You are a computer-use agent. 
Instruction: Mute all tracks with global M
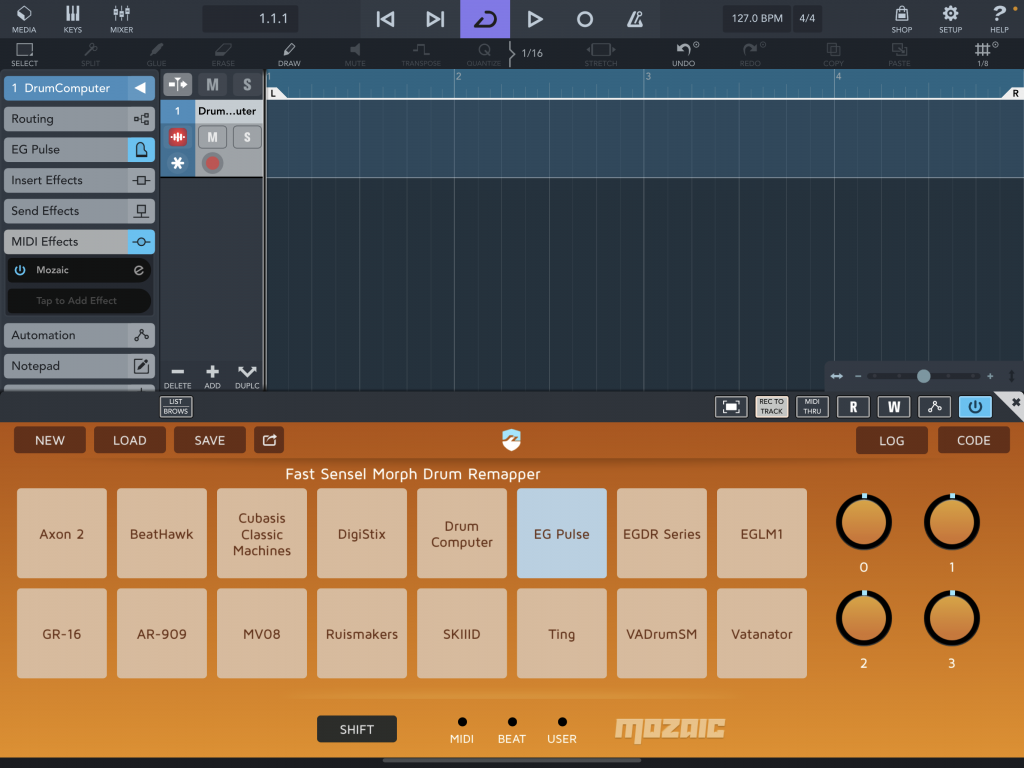(x=212, y=84)
